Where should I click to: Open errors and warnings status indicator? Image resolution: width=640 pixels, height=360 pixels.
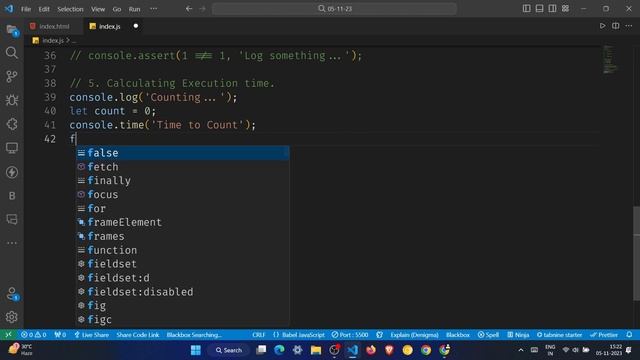click(33, 335)
